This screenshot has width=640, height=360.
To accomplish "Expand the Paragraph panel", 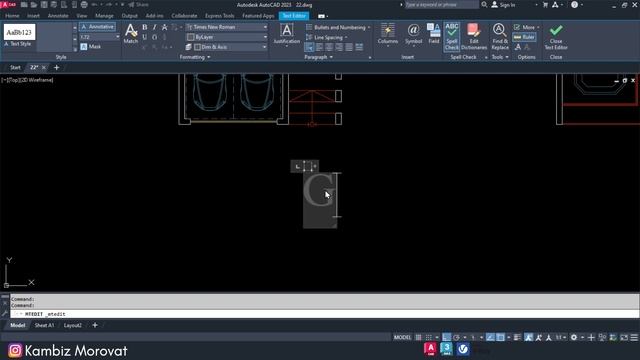I will point(318,57).
